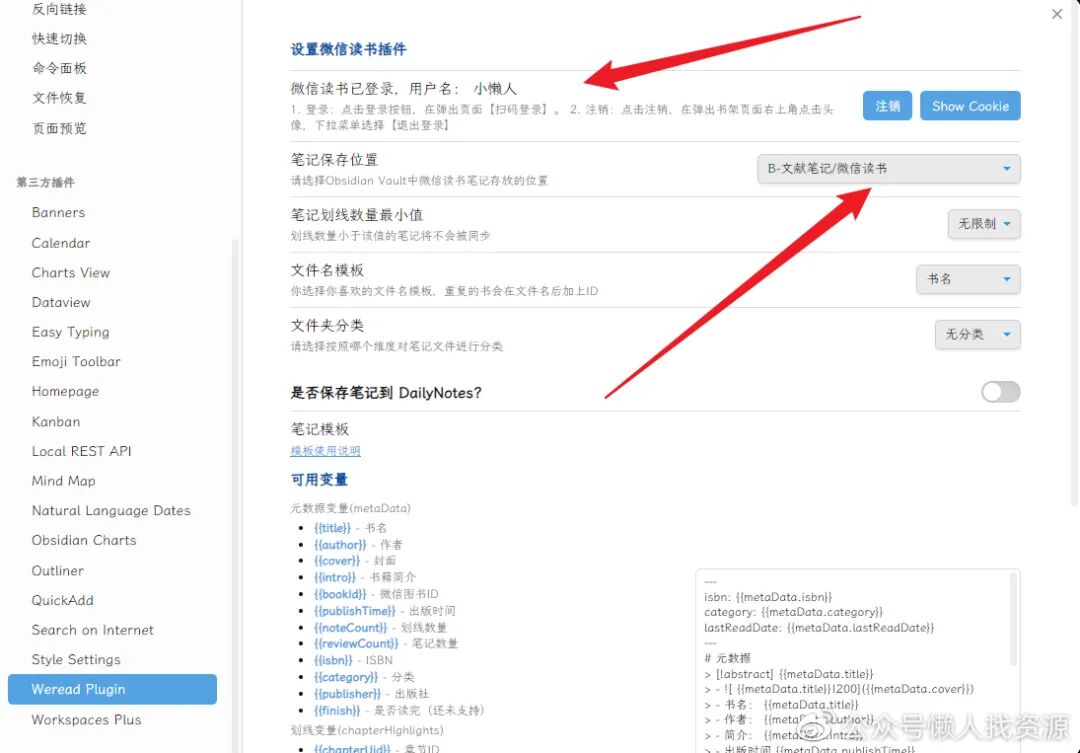Open Workspaces Plus plugin settings
The height and width of the screenshot is (753, 1080).
point(86,719)
